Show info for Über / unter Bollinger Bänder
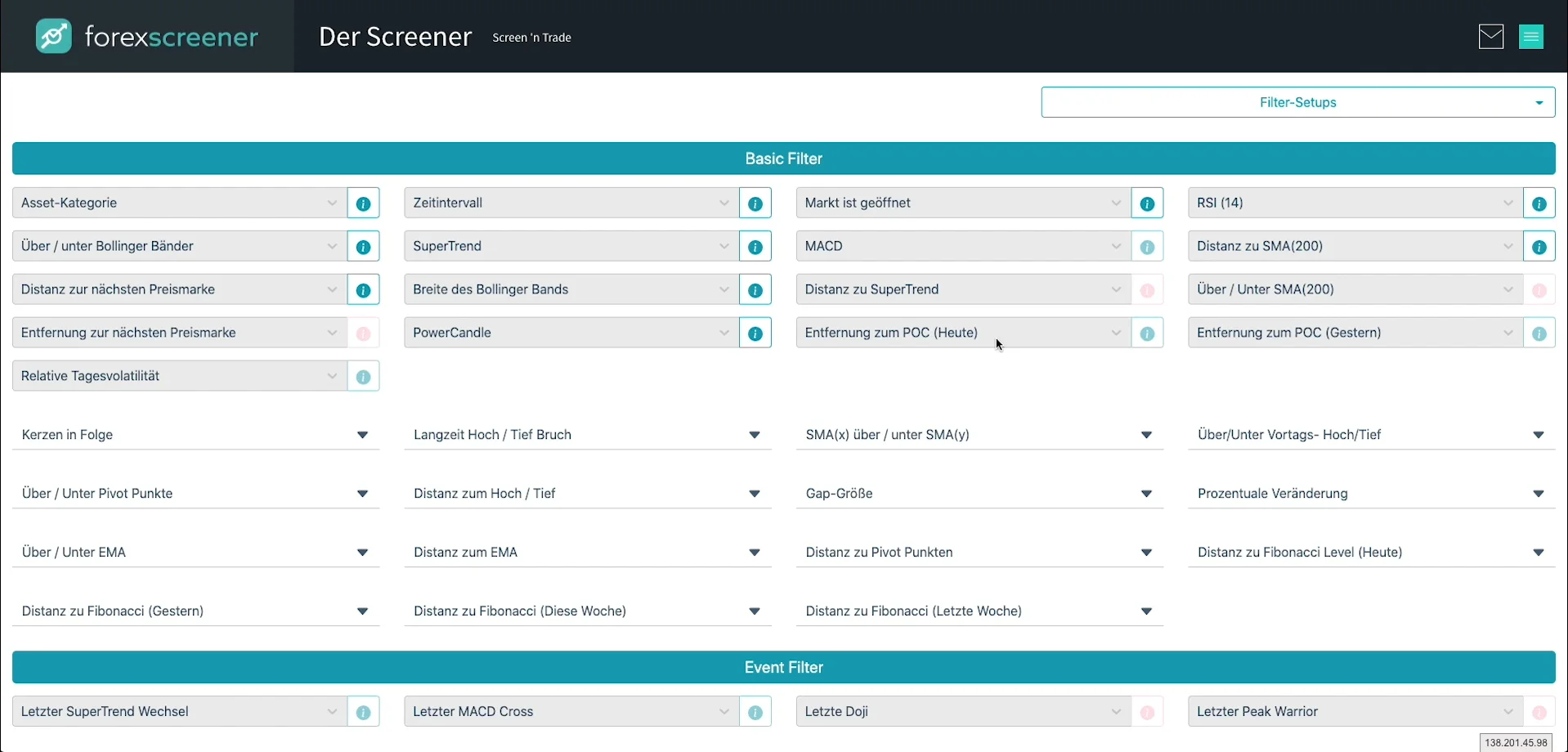Screen dimensions: 1568x752 363,246
